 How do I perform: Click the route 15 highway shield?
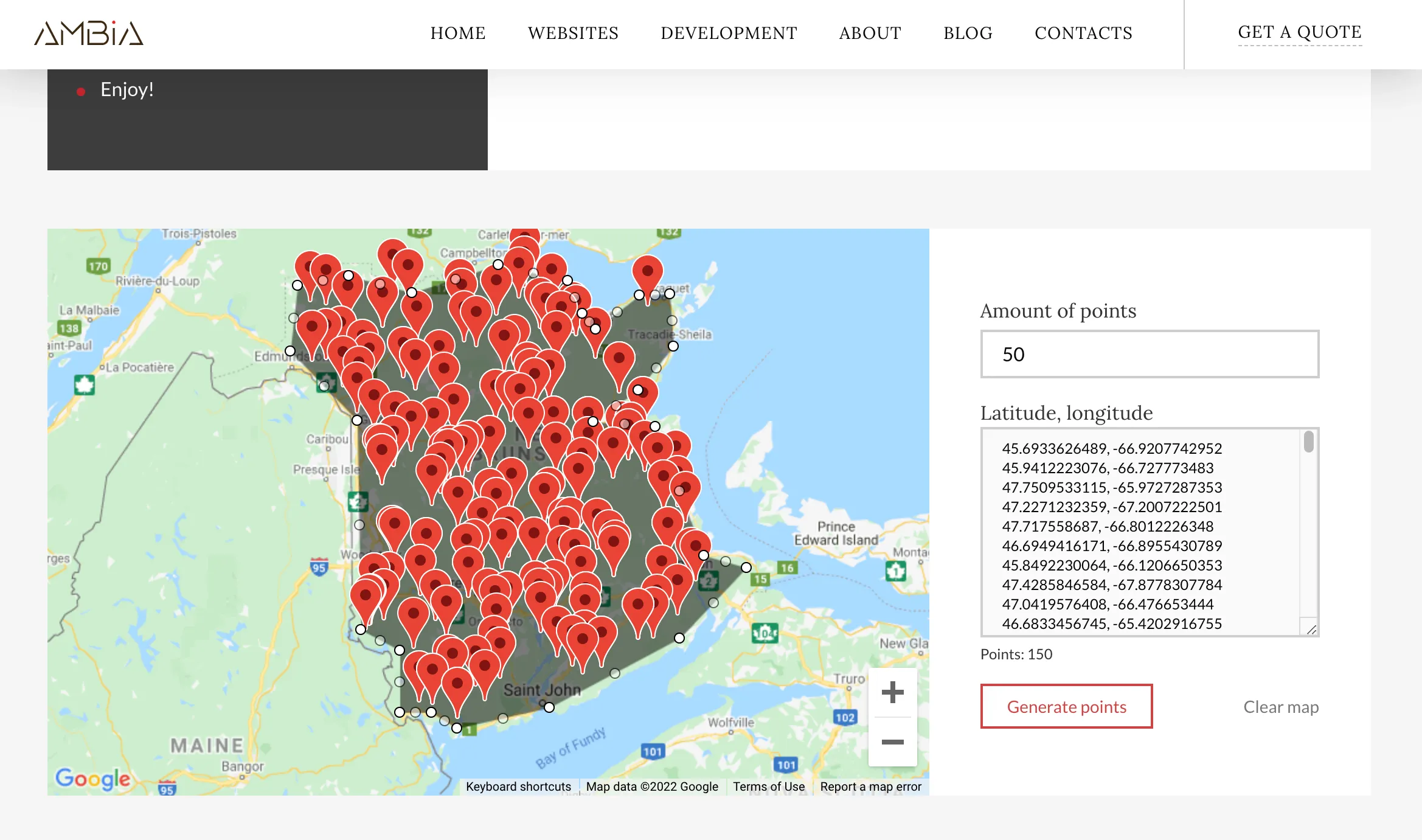(760, 579)
